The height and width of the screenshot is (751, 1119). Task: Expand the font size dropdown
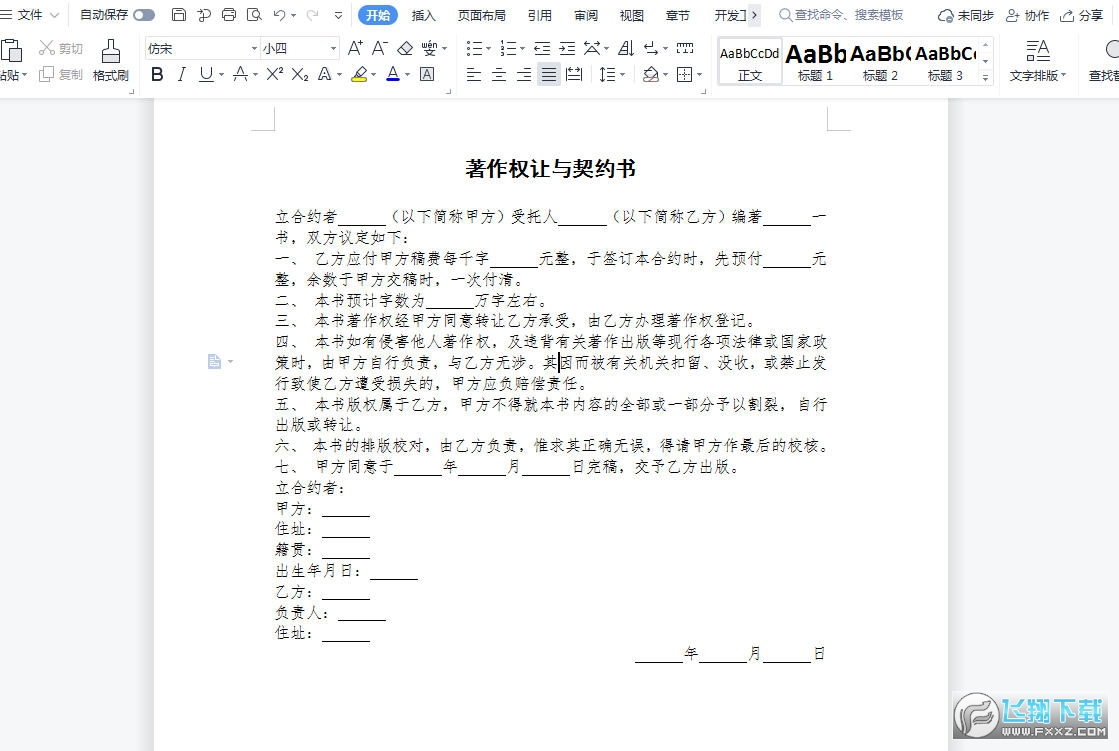[333, 49]
